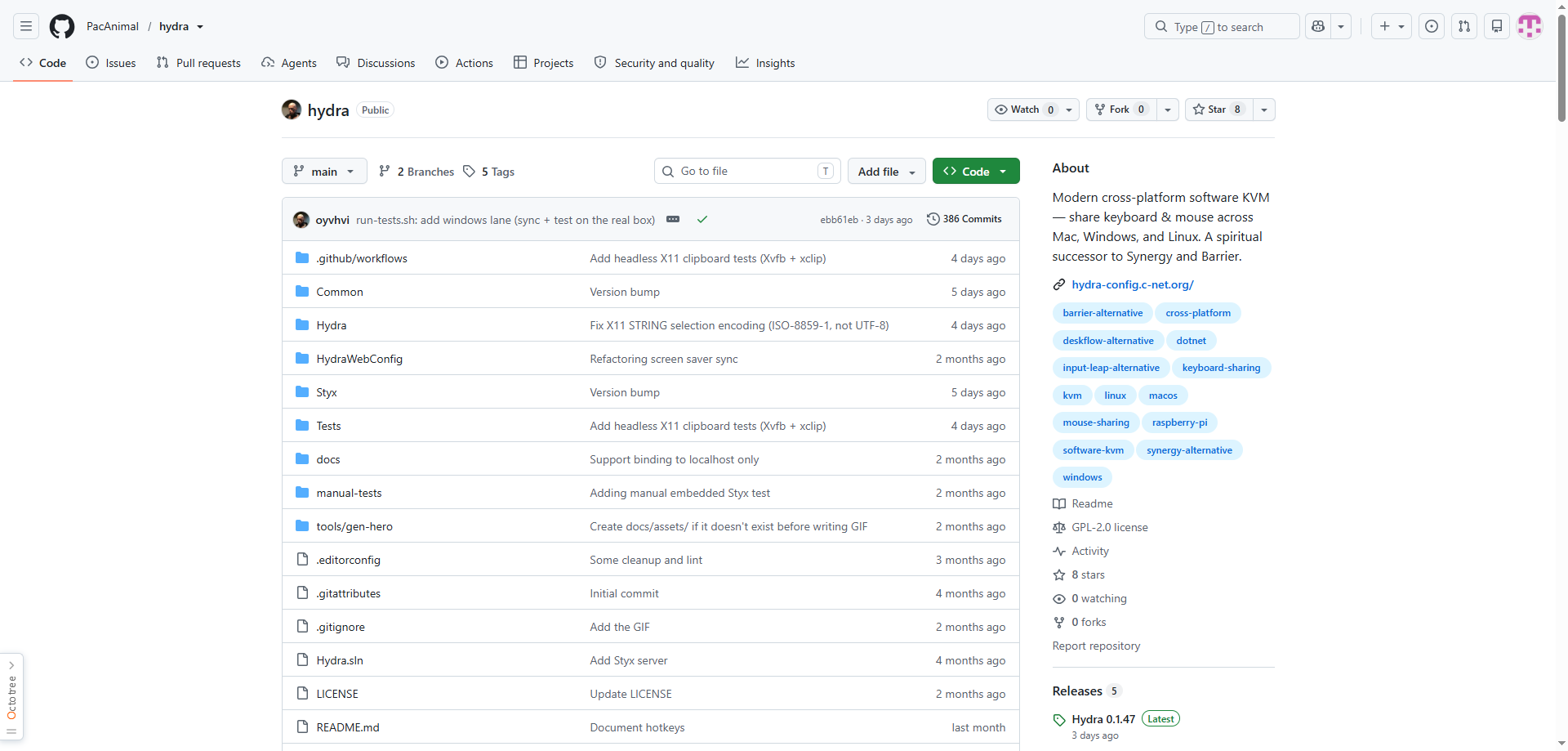
Task: Click the release tag icon for Hydra 0.1.47
Action: click(1059, 720)
